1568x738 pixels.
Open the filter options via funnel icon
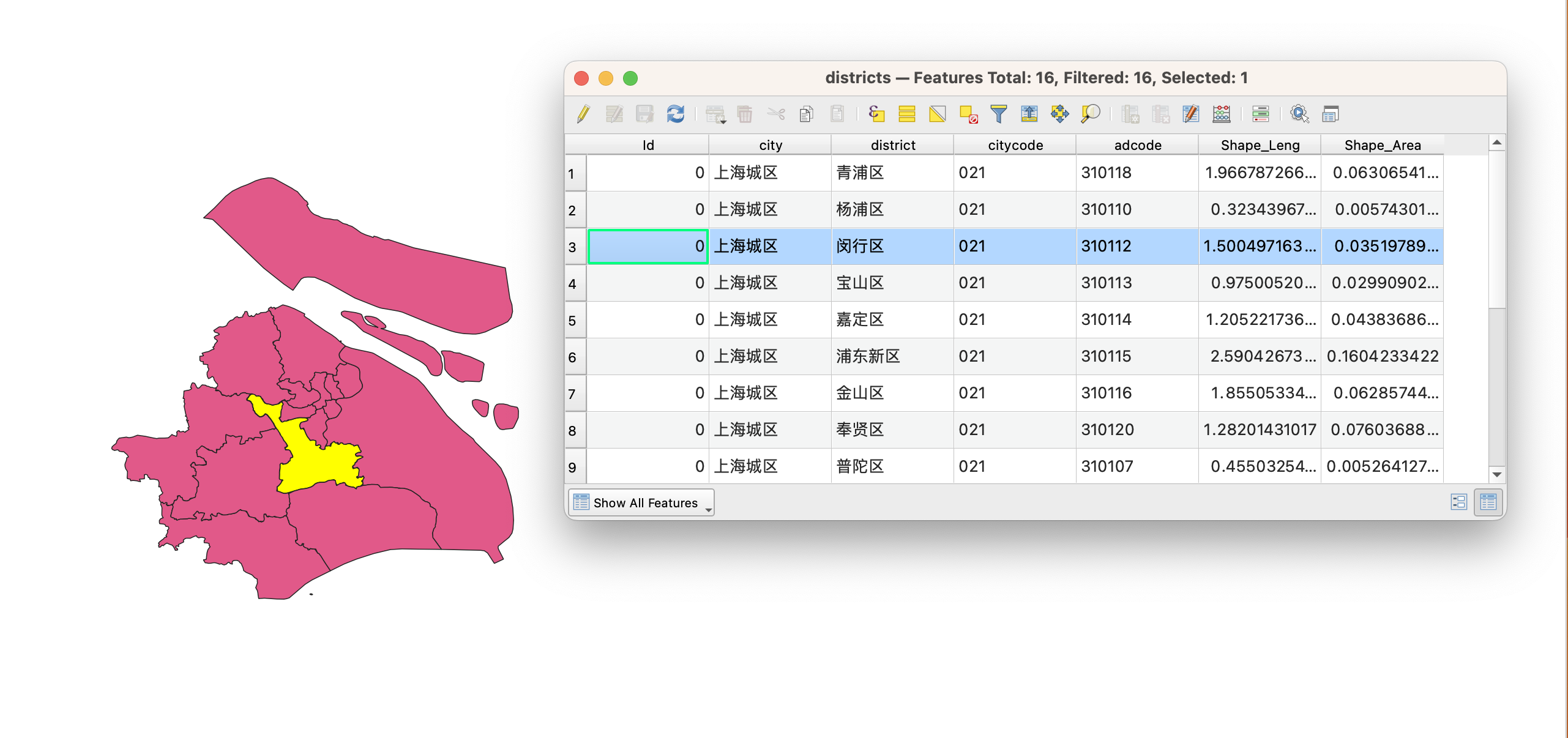tap(998, 114)
